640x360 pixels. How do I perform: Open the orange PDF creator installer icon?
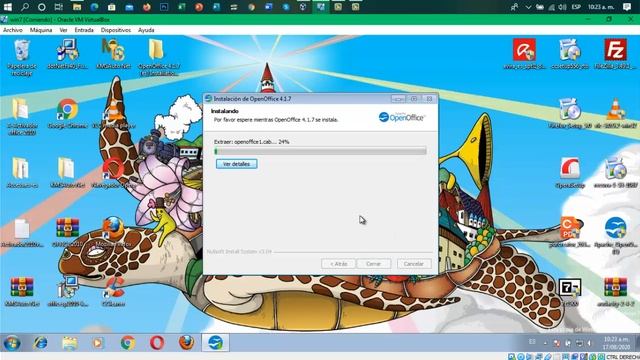[x=570, y=232]
